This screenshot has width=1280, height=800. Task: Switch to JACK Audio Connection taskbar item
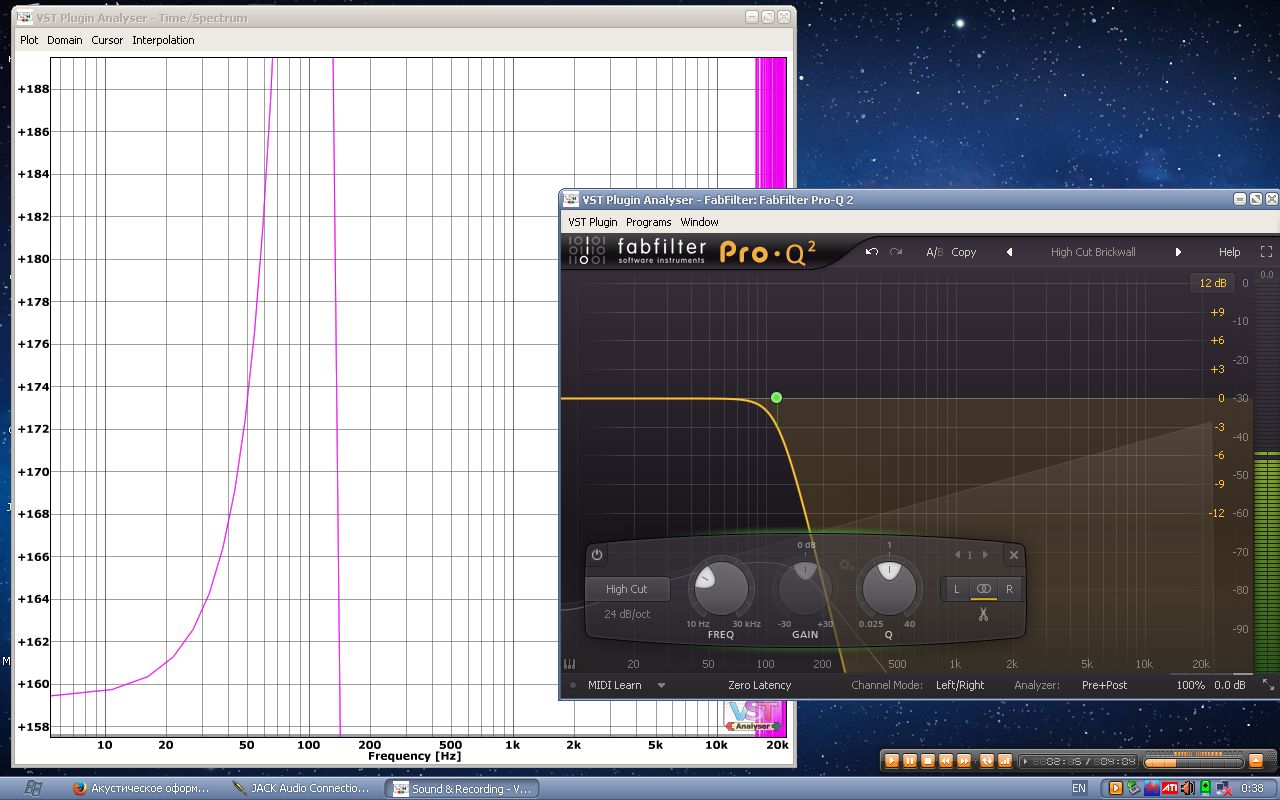301,788
